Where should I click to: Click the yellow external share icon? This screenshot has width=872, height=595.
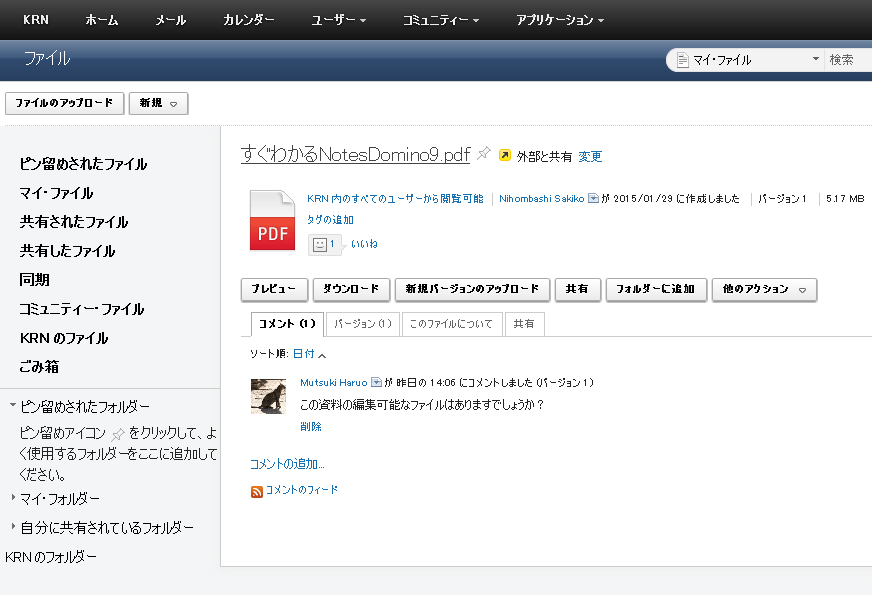point(505,156)
